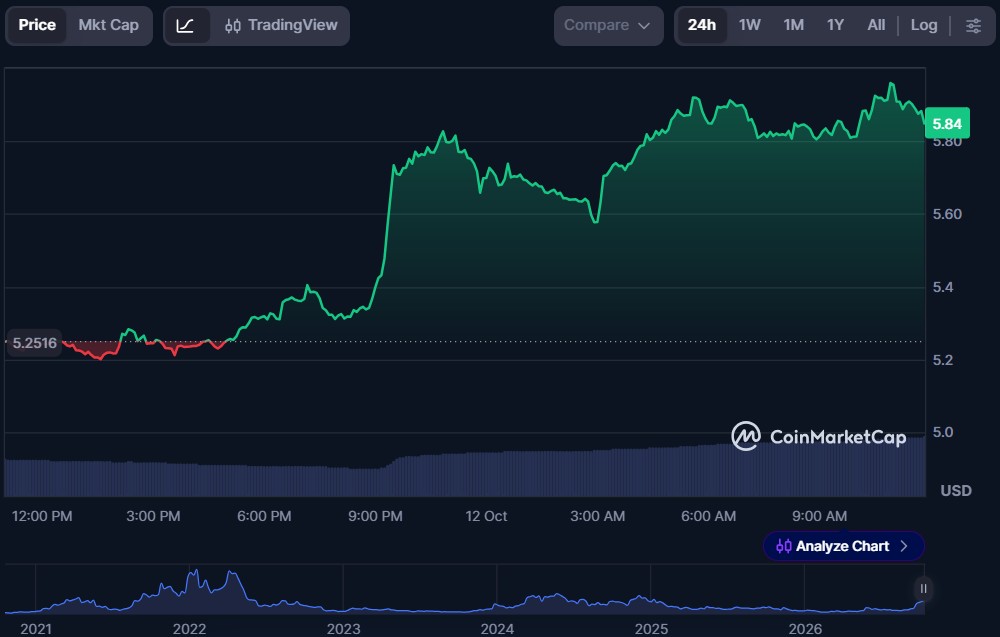Click the USD currency label
This screenshot has height=637, width=1000.
(956, 490)
